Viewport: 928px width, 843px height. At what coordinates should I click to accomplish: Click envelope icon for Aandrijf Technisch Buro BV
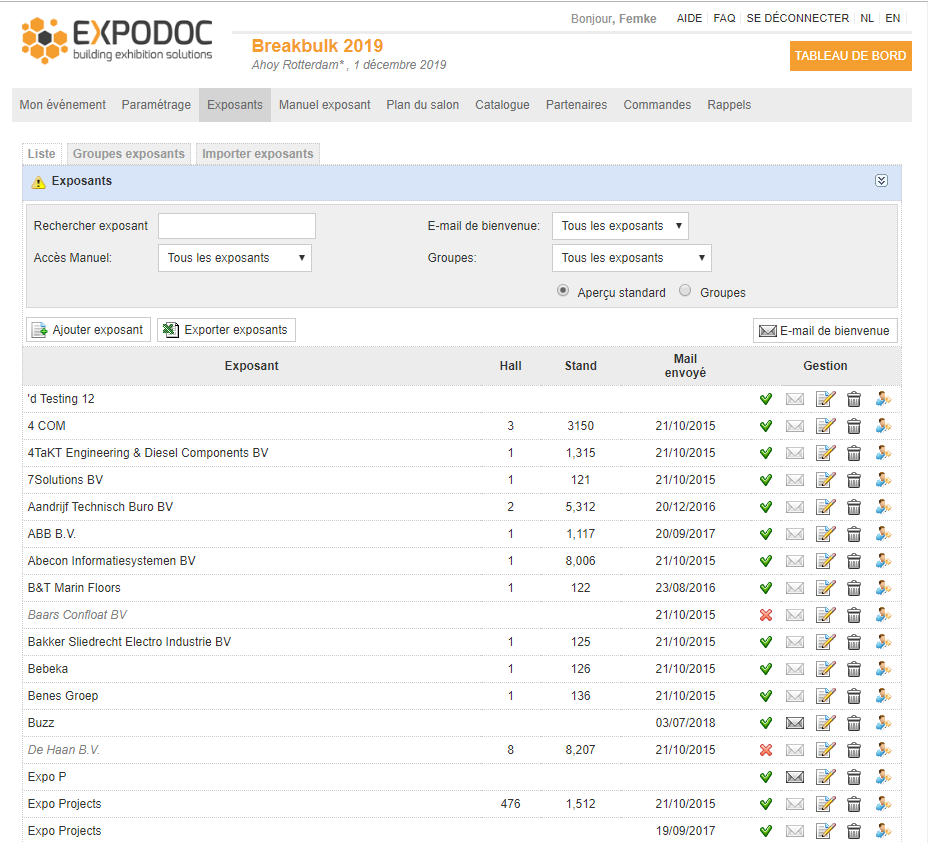(795, 507)
